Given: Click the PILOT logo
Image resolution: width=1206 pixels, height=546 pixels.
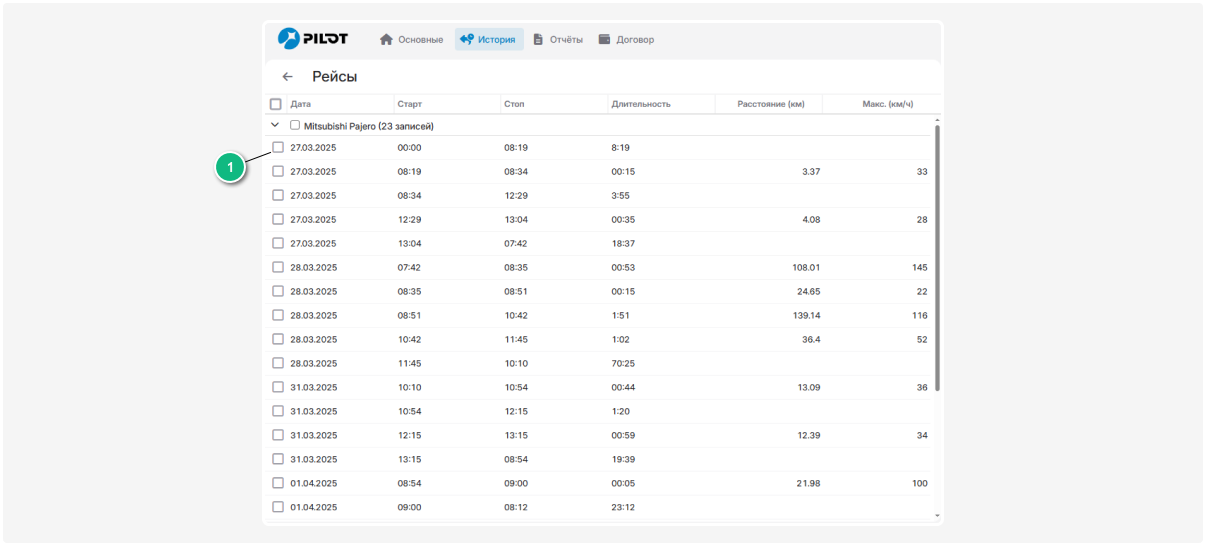Looking at the screenshot, I should tap(313, 39).
